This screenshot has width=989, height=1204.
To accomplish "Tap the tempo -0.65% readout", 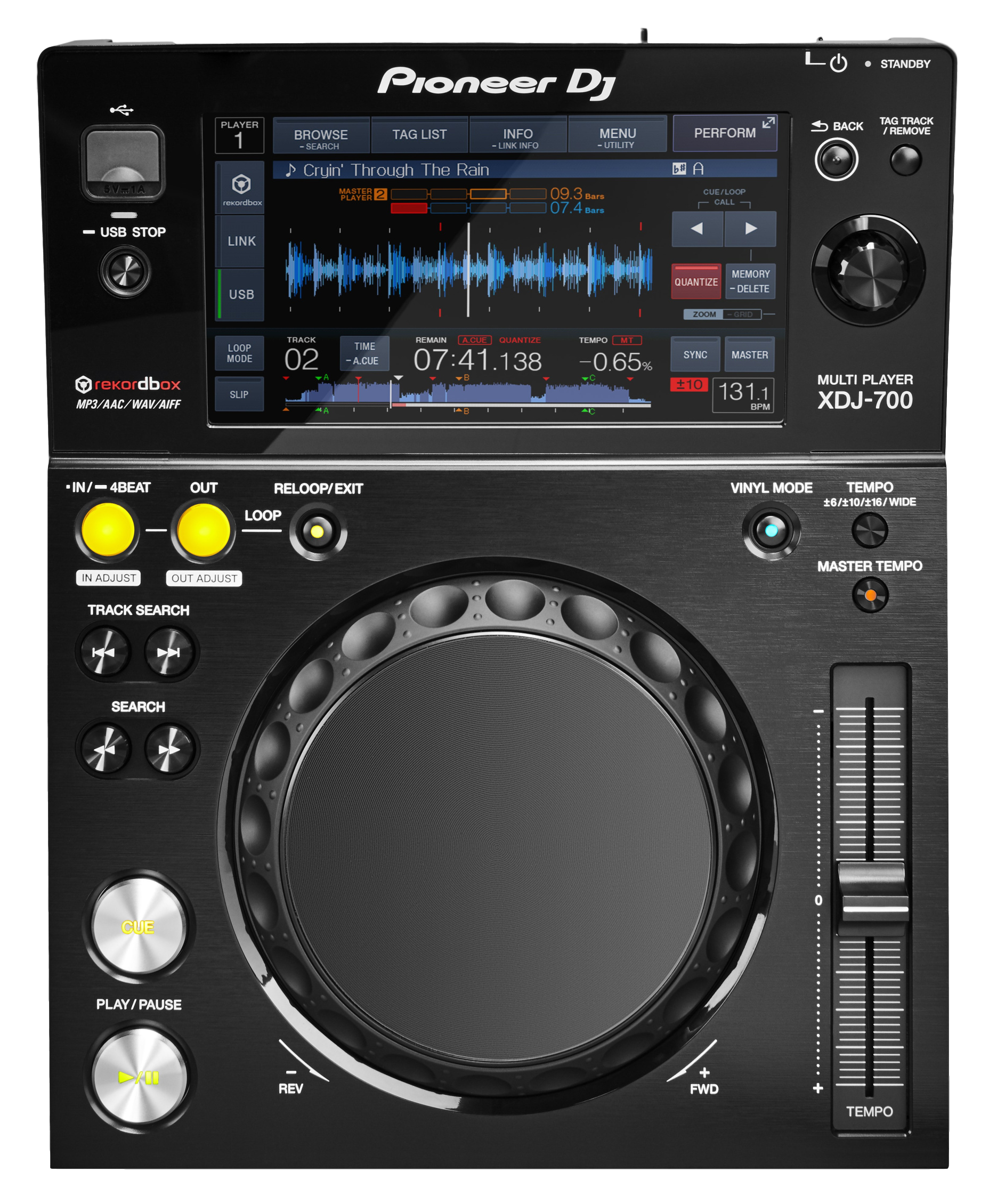I will 615,361.
